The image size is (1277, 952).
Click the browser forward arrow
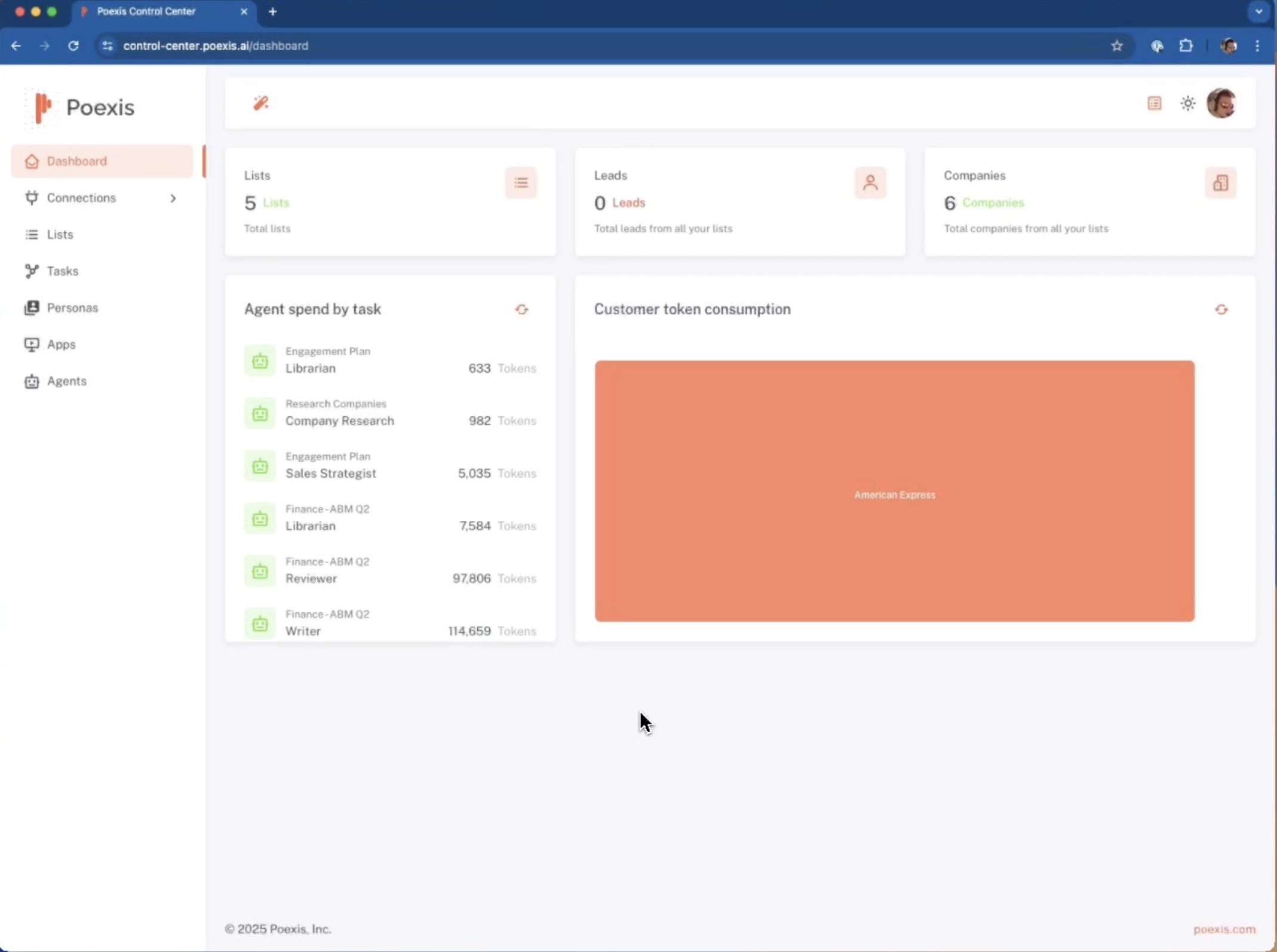click(45, 46)
